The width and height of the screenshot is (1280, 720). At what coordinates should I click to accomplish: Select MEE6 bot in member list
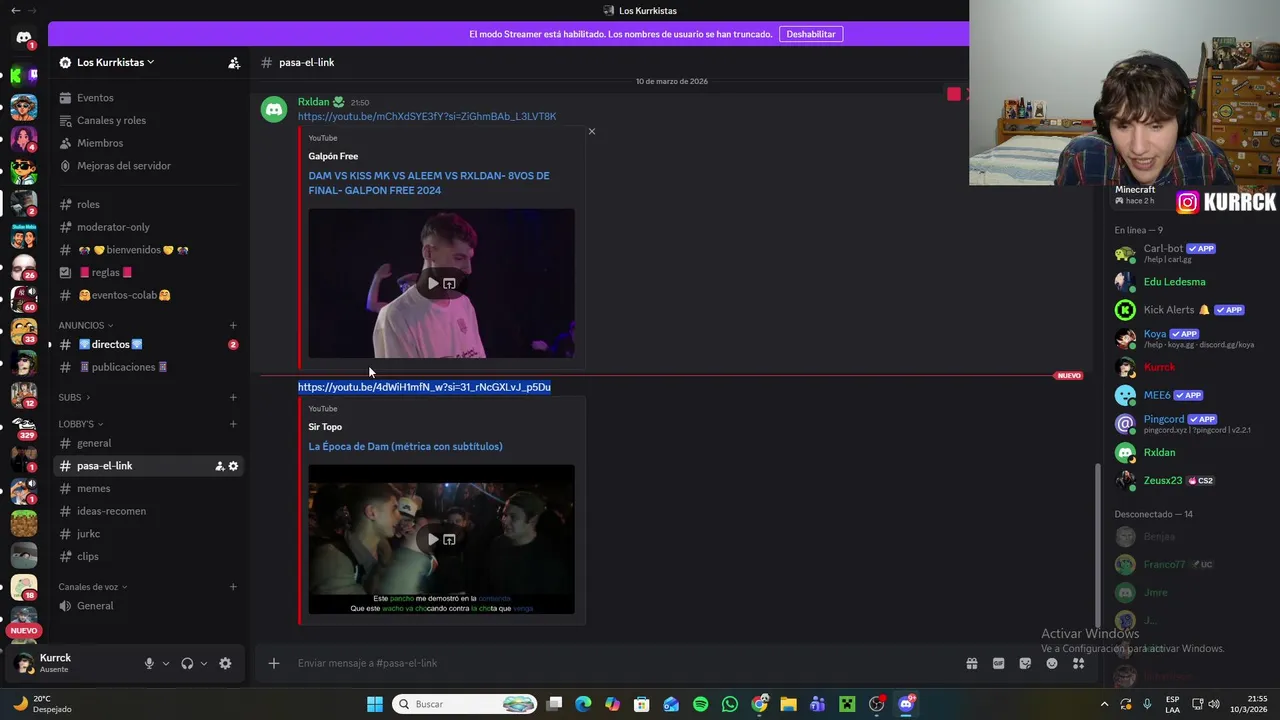(1157, 395)
